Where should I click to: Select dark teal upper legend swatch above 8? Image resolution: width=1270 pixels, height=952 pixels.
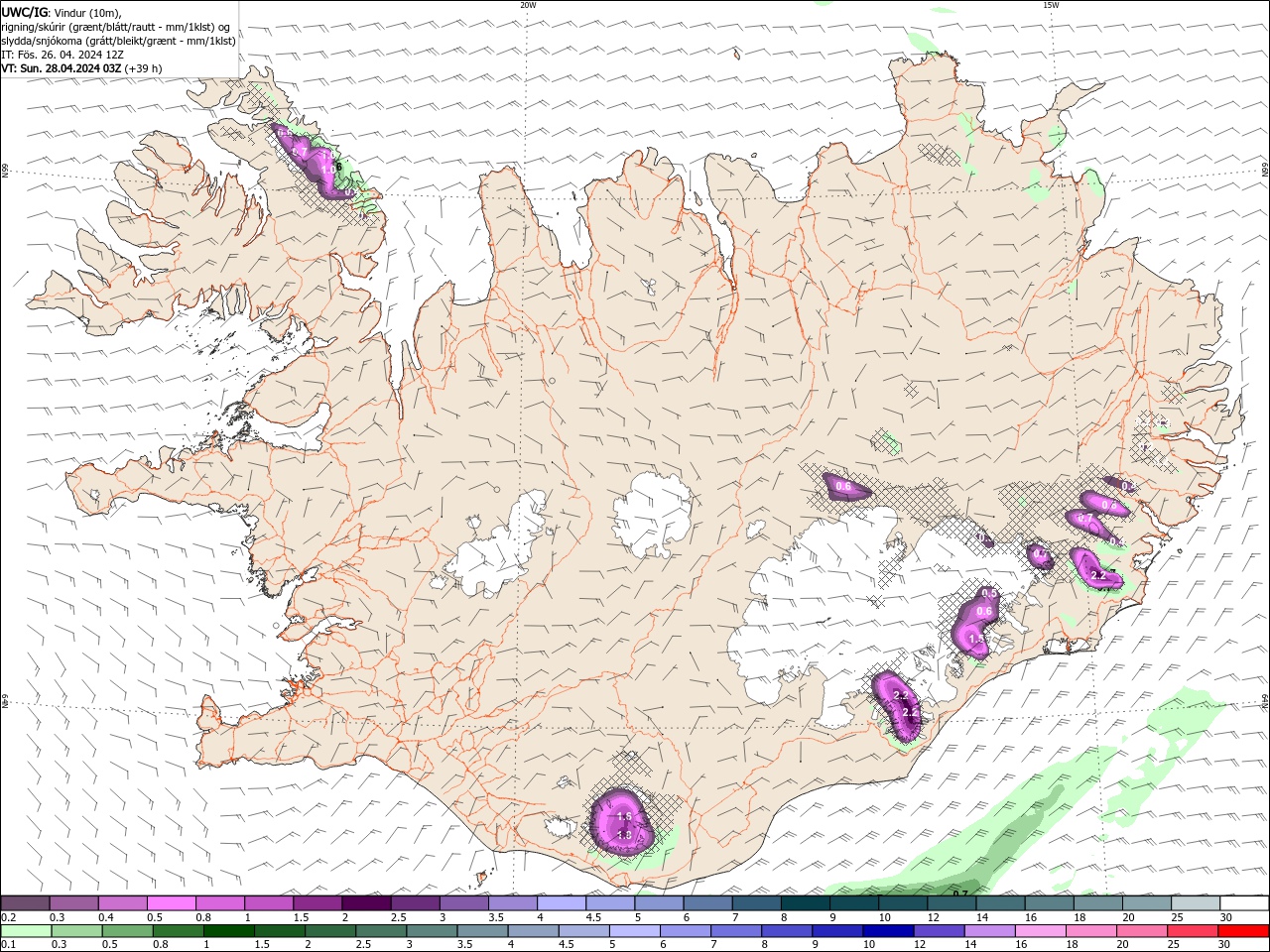806,903
